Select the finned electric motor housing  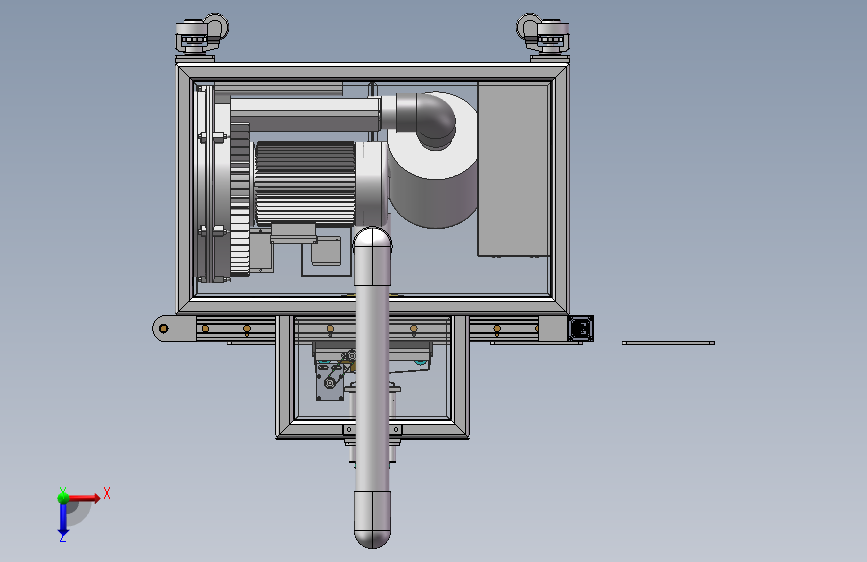tap(305, 184)
